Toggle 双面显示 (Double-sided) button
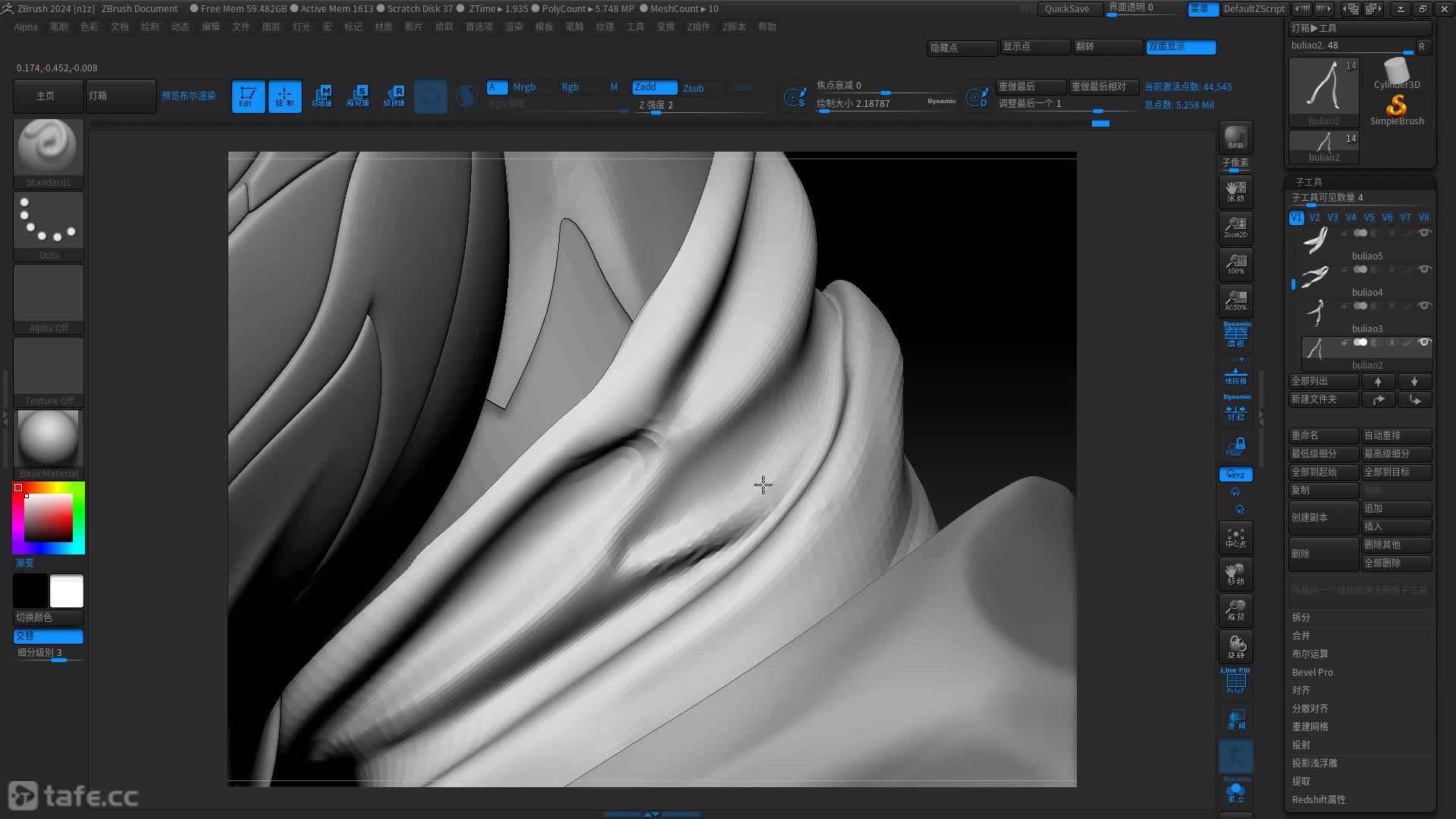The image size is (1456, 819). [1181, 47]
